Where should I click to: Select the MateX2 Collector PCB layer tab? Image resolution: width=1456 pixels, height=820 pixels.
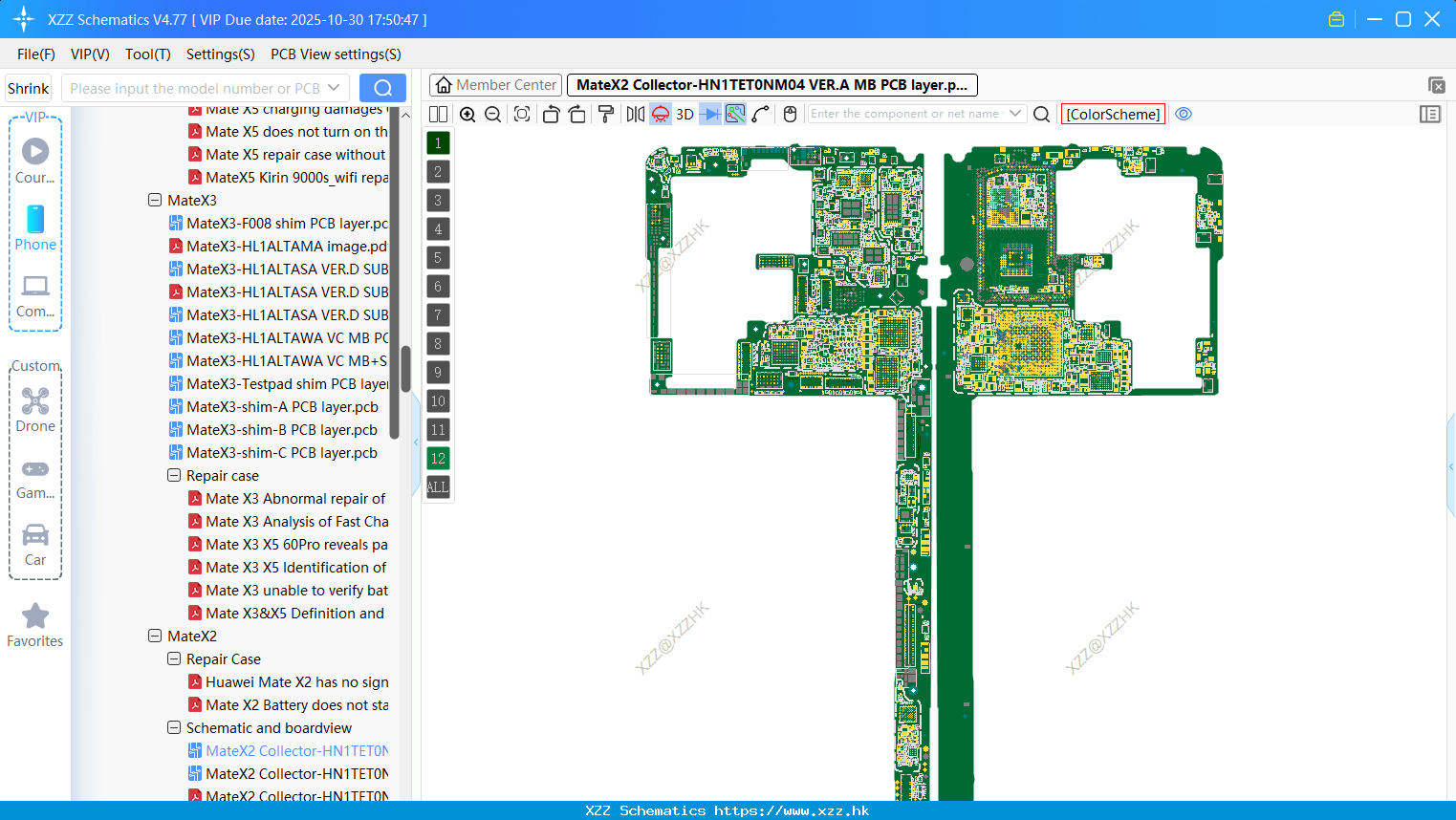pyautogui.click(x=772, y=85)
